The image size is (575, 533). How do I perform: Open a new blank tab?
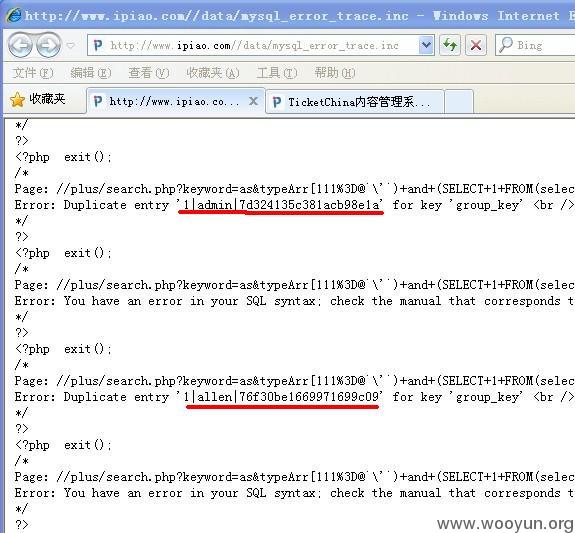459,102
